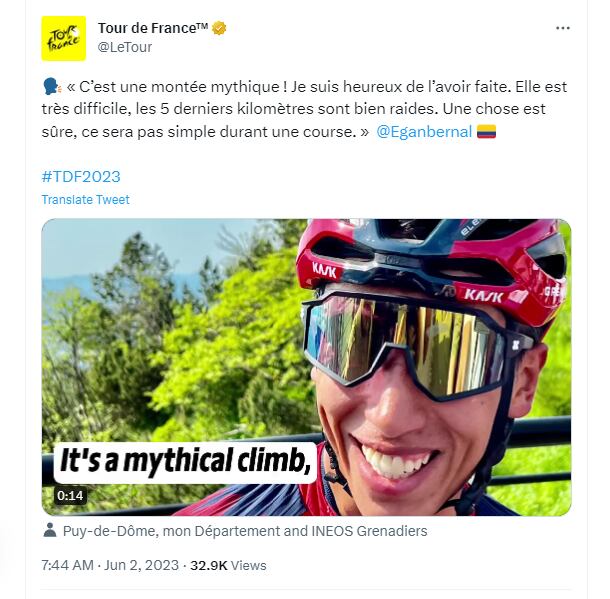Open the #TDF2023 hashtag
This screenshot has height=599, width=610.
pyautogui.click(x=81, y=176)
